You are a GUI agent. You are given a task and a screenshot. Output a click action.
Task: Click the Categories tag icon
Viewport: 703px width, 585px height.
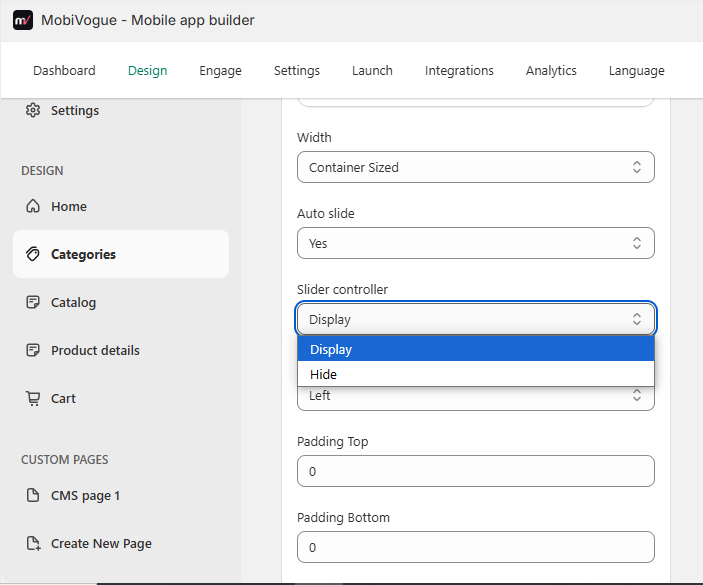(33, 254)
